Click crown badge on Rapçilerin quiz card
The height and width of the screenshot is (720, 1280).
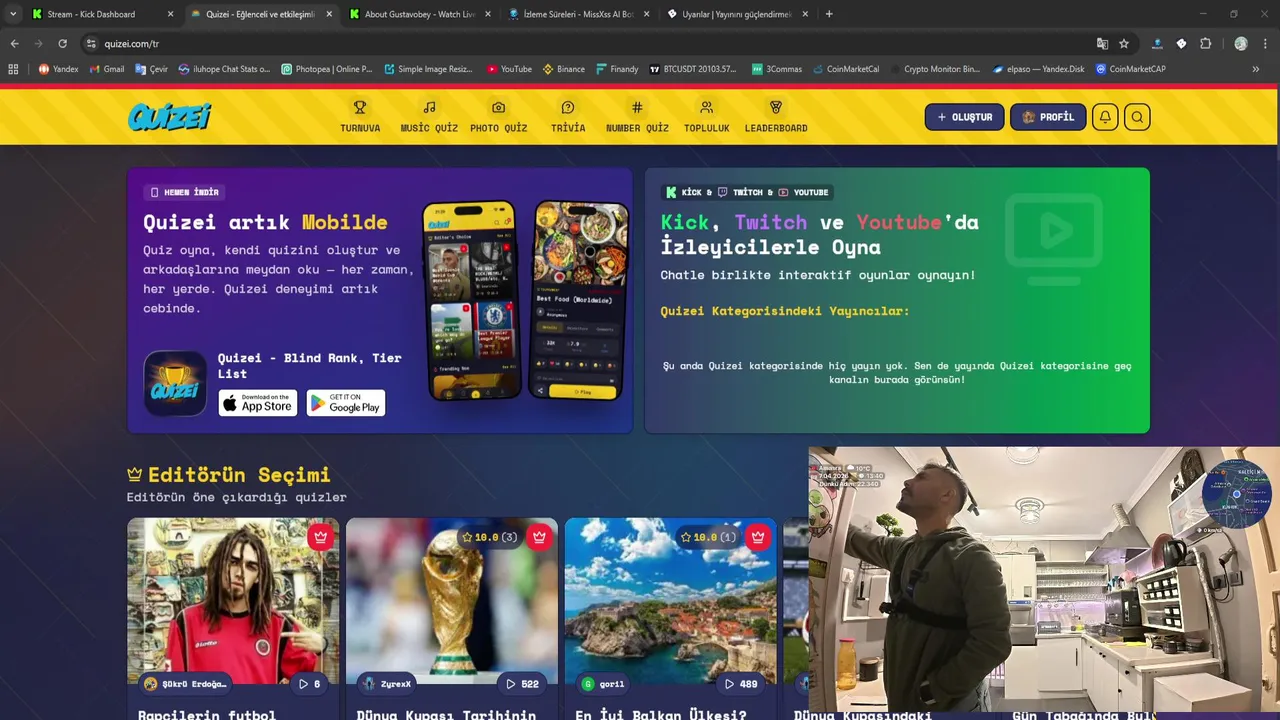tap(320, 537)
